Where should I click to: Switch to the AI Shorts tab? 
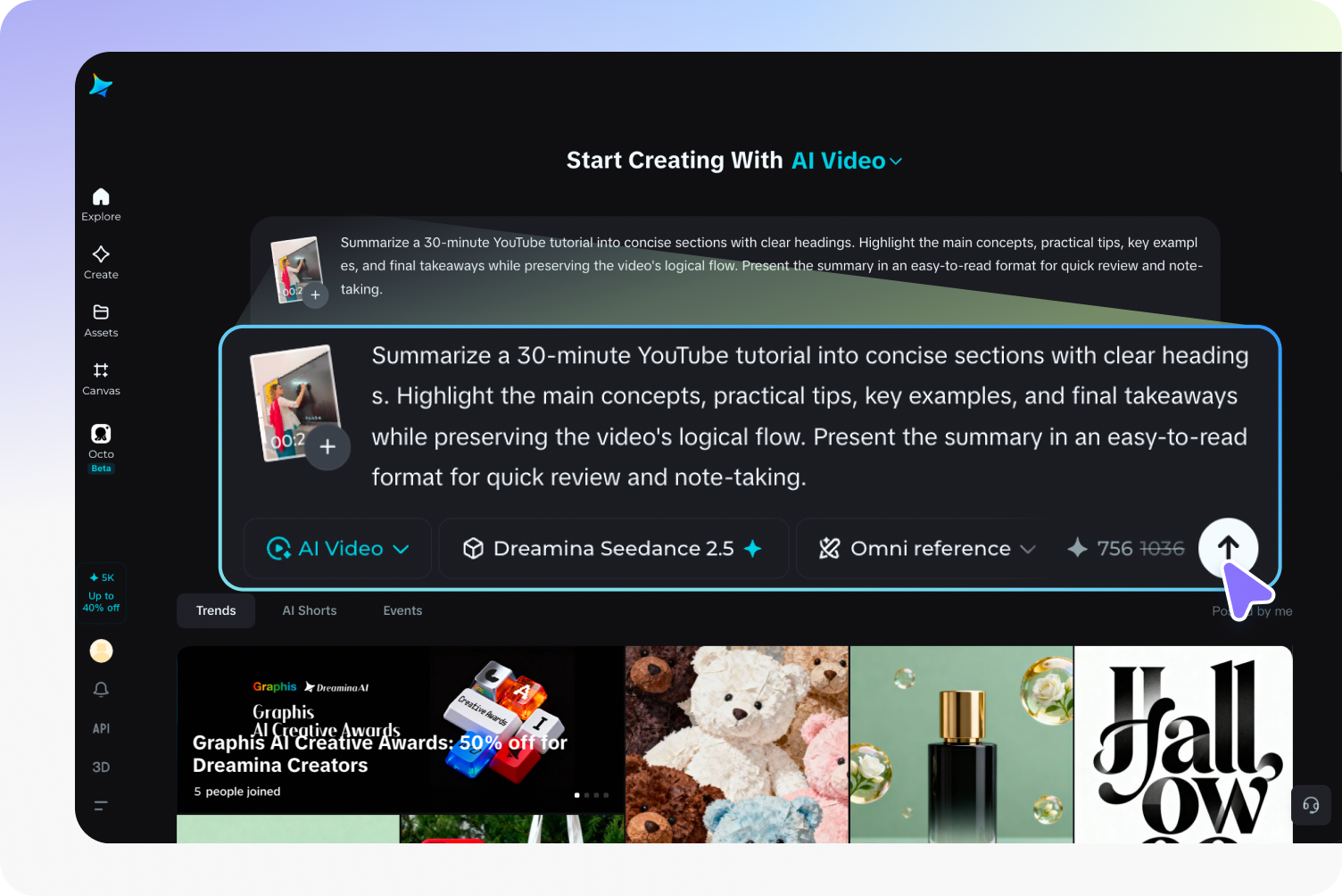pos(310,610)
